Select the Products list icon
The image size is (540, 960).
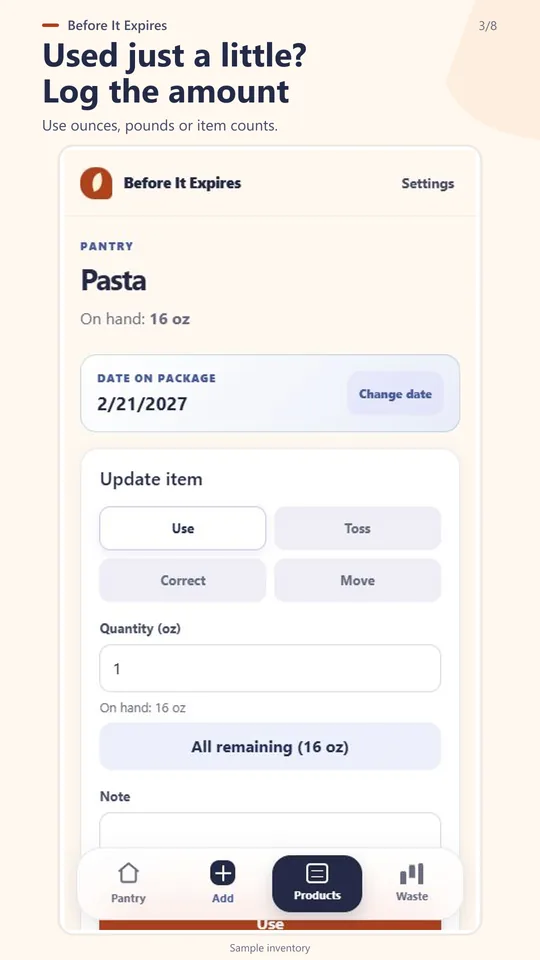coord(317,874)
